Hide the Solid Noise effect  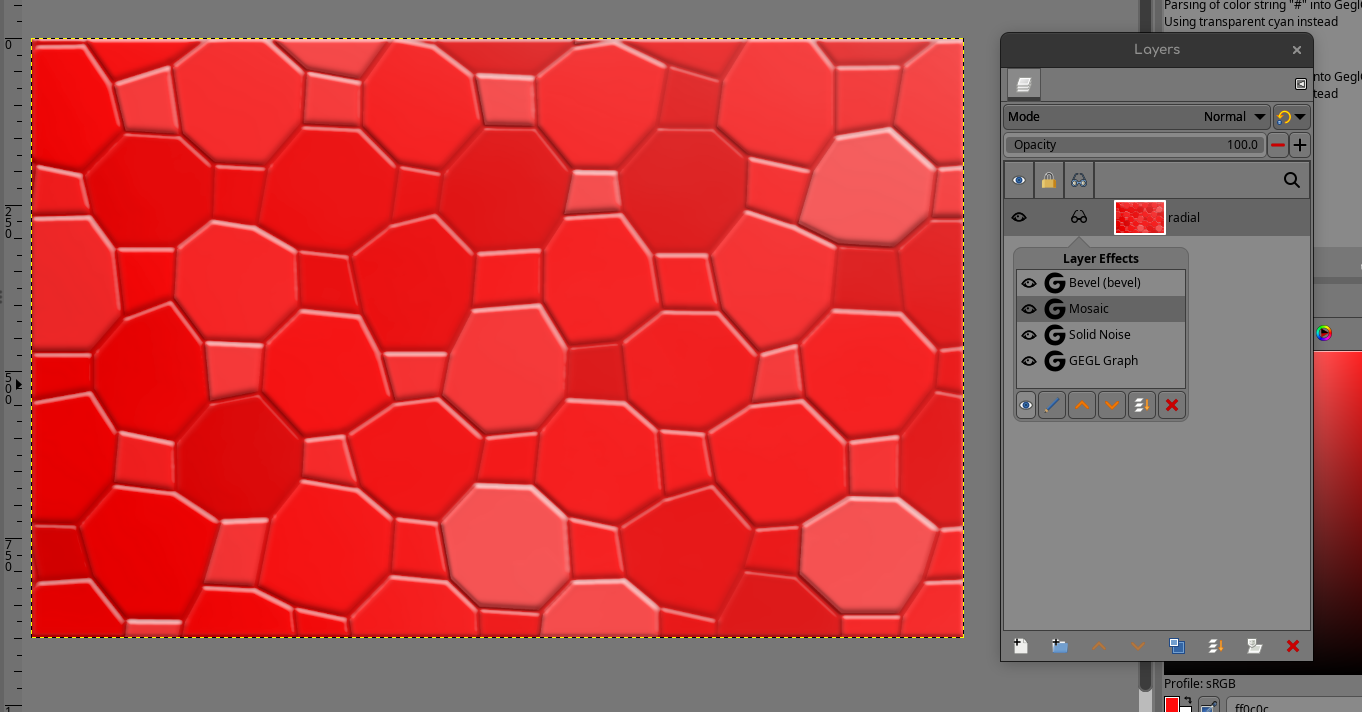pyautogui.click(x=1029, y=335)
